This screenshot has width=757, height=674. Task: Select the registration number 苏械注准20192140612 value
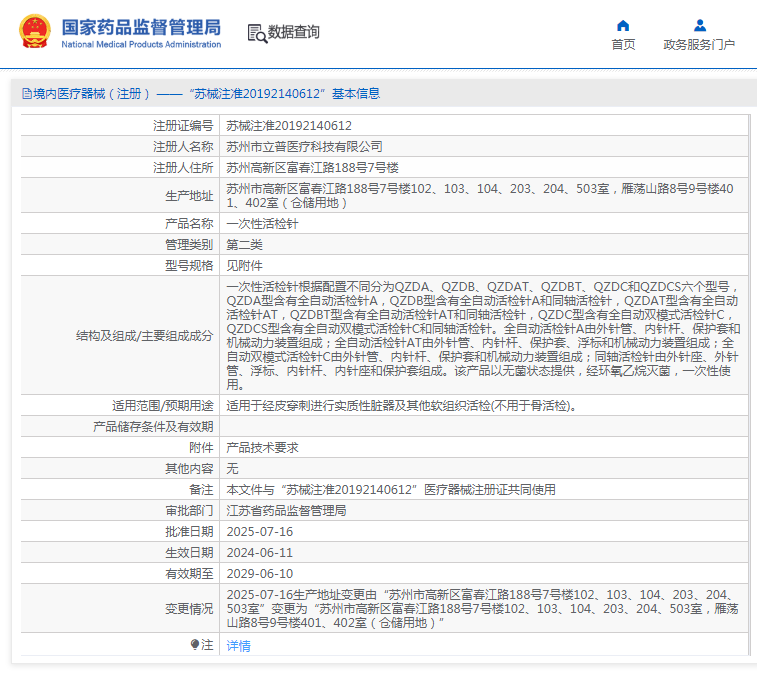(289, 126)
